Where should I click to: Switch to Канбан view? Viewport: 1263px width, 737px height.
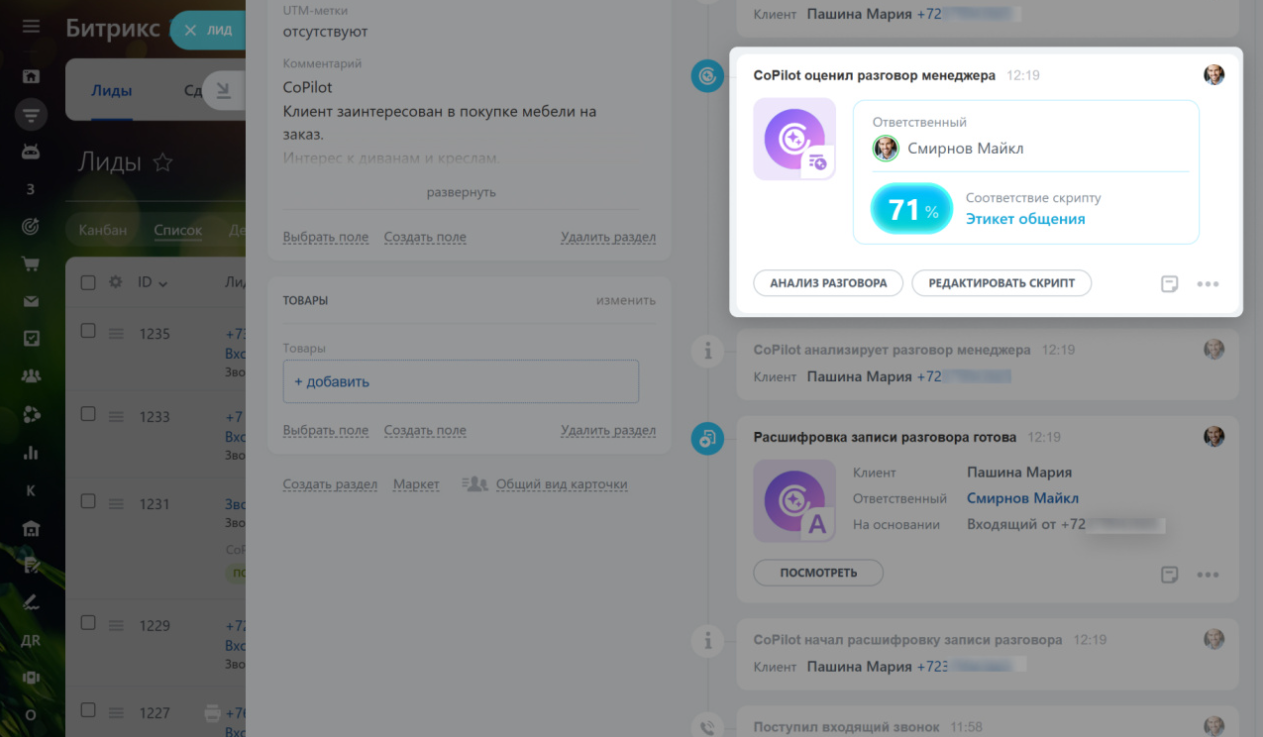pos(103,230)
